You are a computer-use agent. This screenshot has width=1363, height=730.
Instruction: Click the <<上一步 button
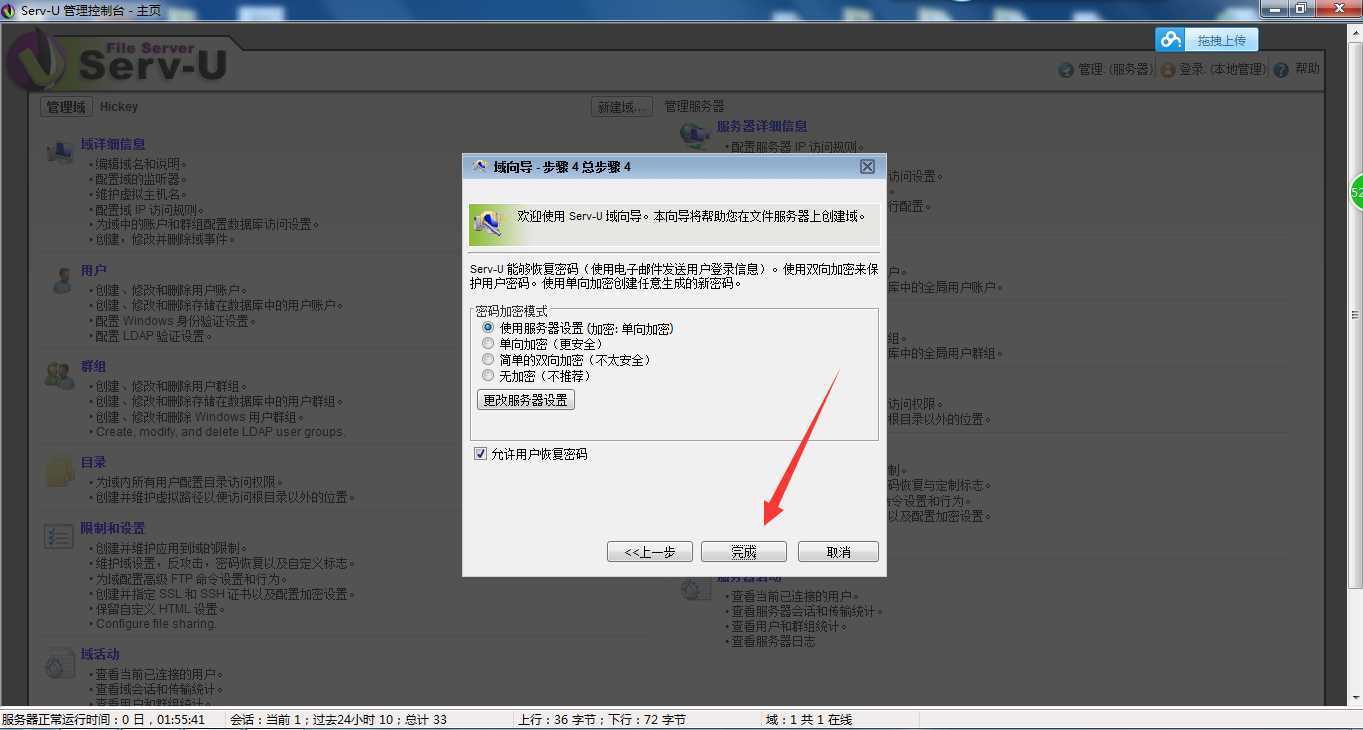(x=650, y=552)
